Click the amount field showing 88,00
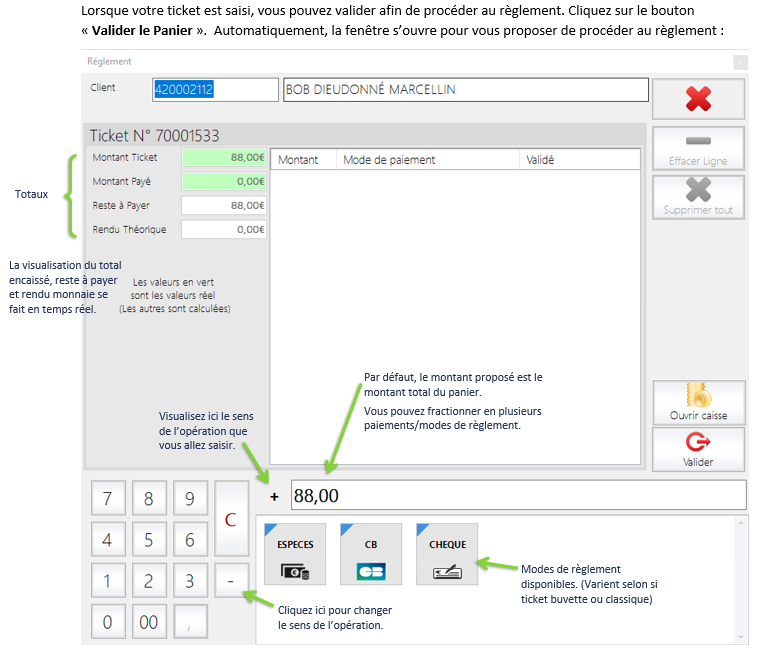The image size is (758, 651). point(517,495)
